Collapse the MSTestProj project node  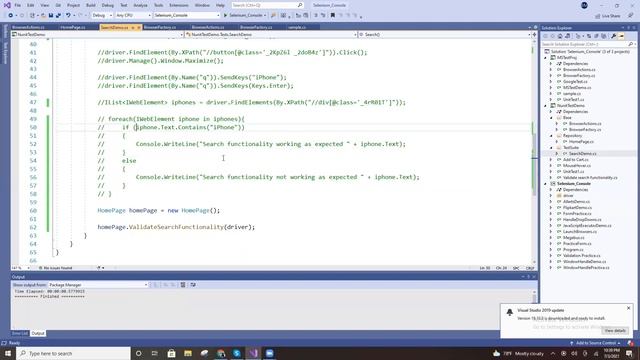click(546, 58)
